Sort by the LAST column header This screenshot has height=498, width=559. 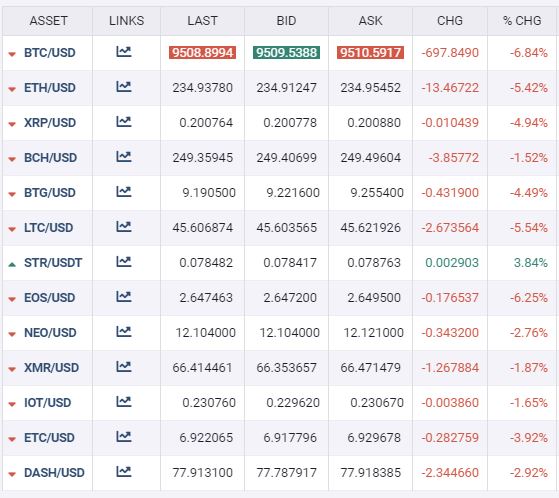coord(202,21)
